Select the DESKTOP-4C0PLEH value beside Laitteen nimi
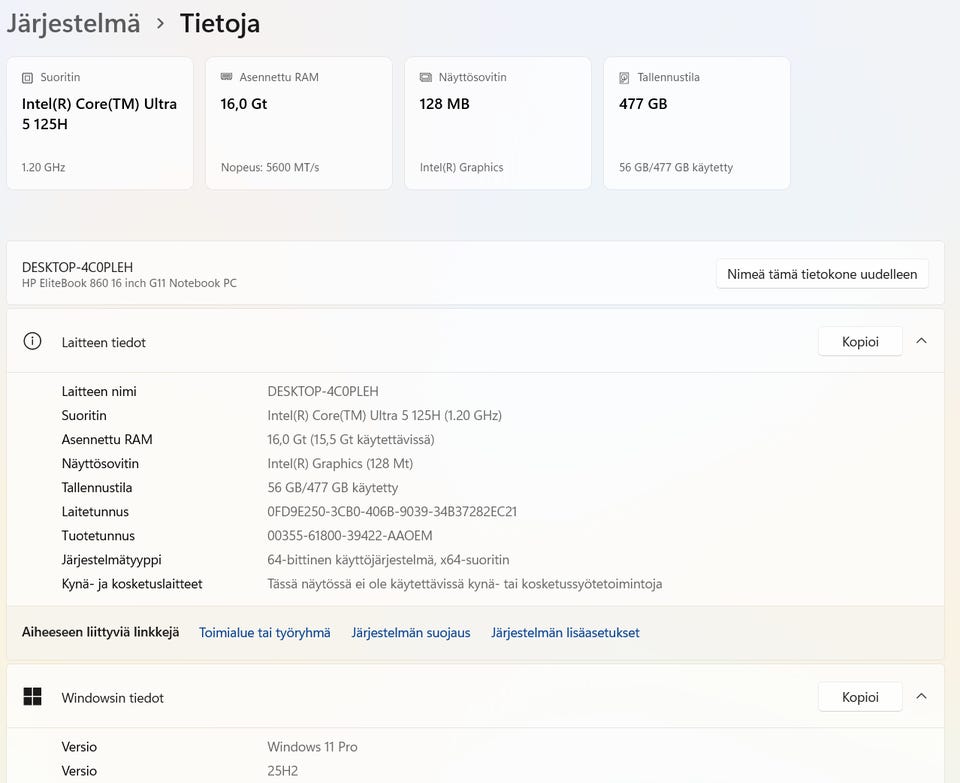Screen dimensions: 960x783 pyautogui.click(x=323, y=391)
